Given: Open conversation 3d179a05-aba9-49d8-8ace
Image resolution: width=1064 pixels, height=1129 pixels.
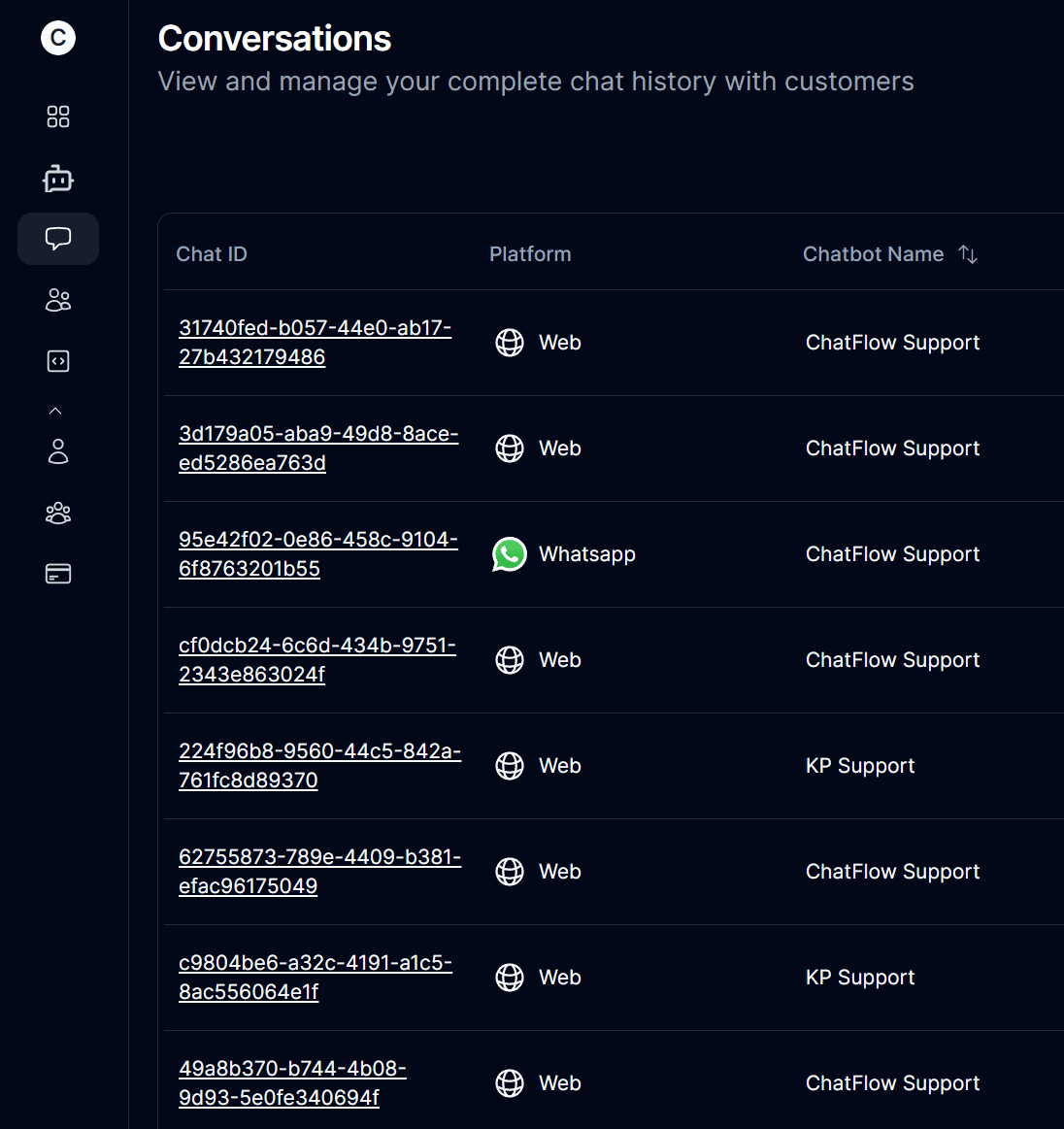Looking at the screenshot, I should pyautogui.click(x=317, y=448).
